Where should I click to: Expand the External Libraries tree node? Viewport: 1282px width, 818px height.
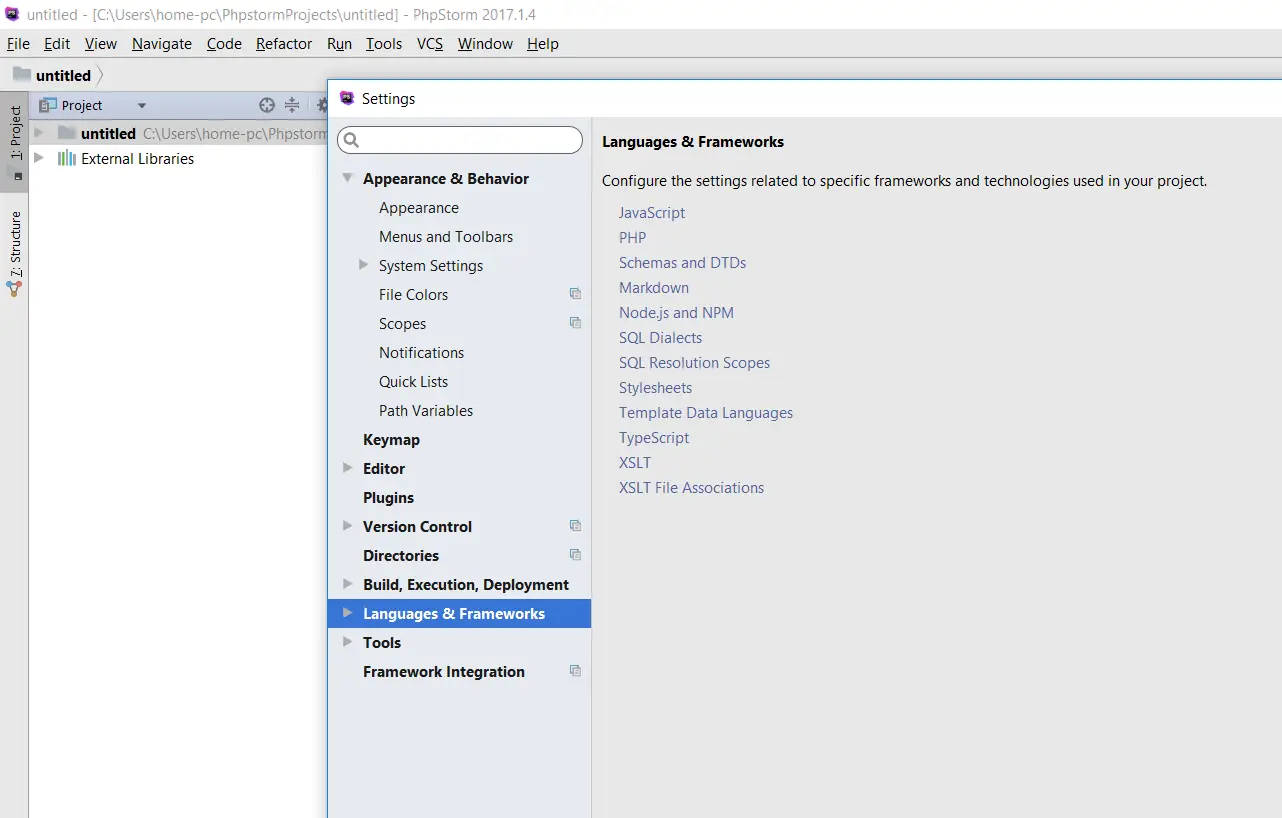[39, 158]
